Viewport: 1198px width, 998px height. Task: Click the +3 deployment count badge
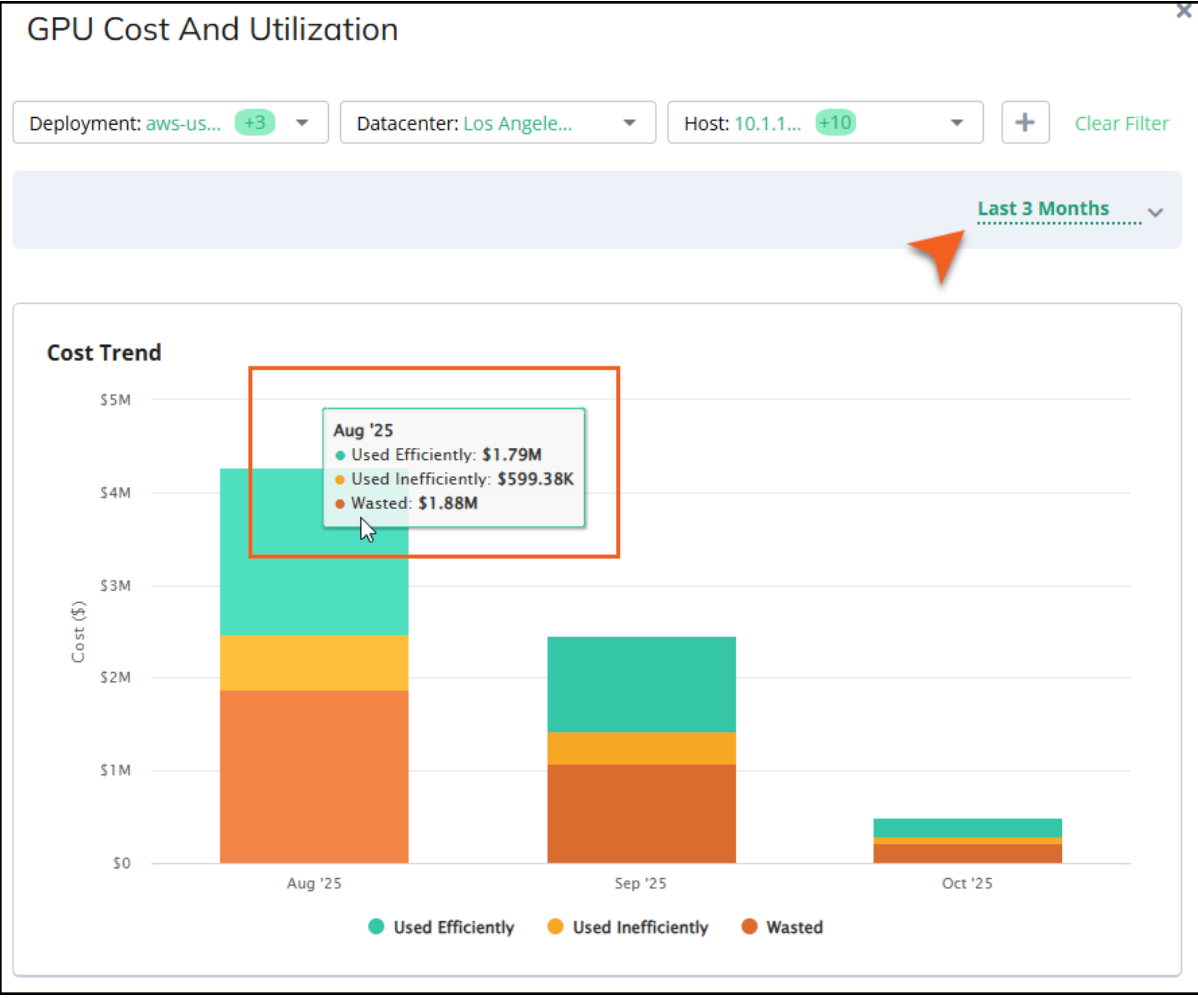click(x=255, y=122)
